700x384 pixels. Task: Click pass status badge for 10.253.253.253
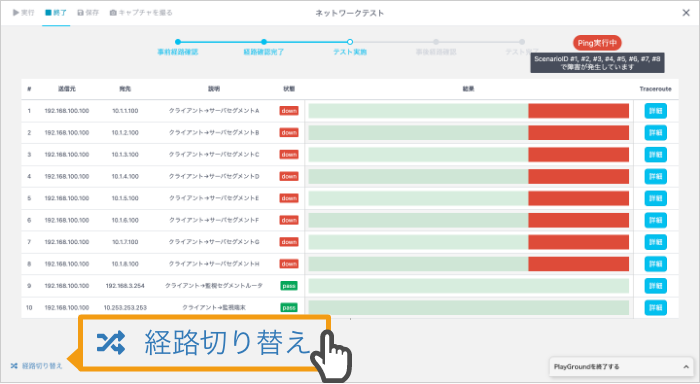(289, 308)
